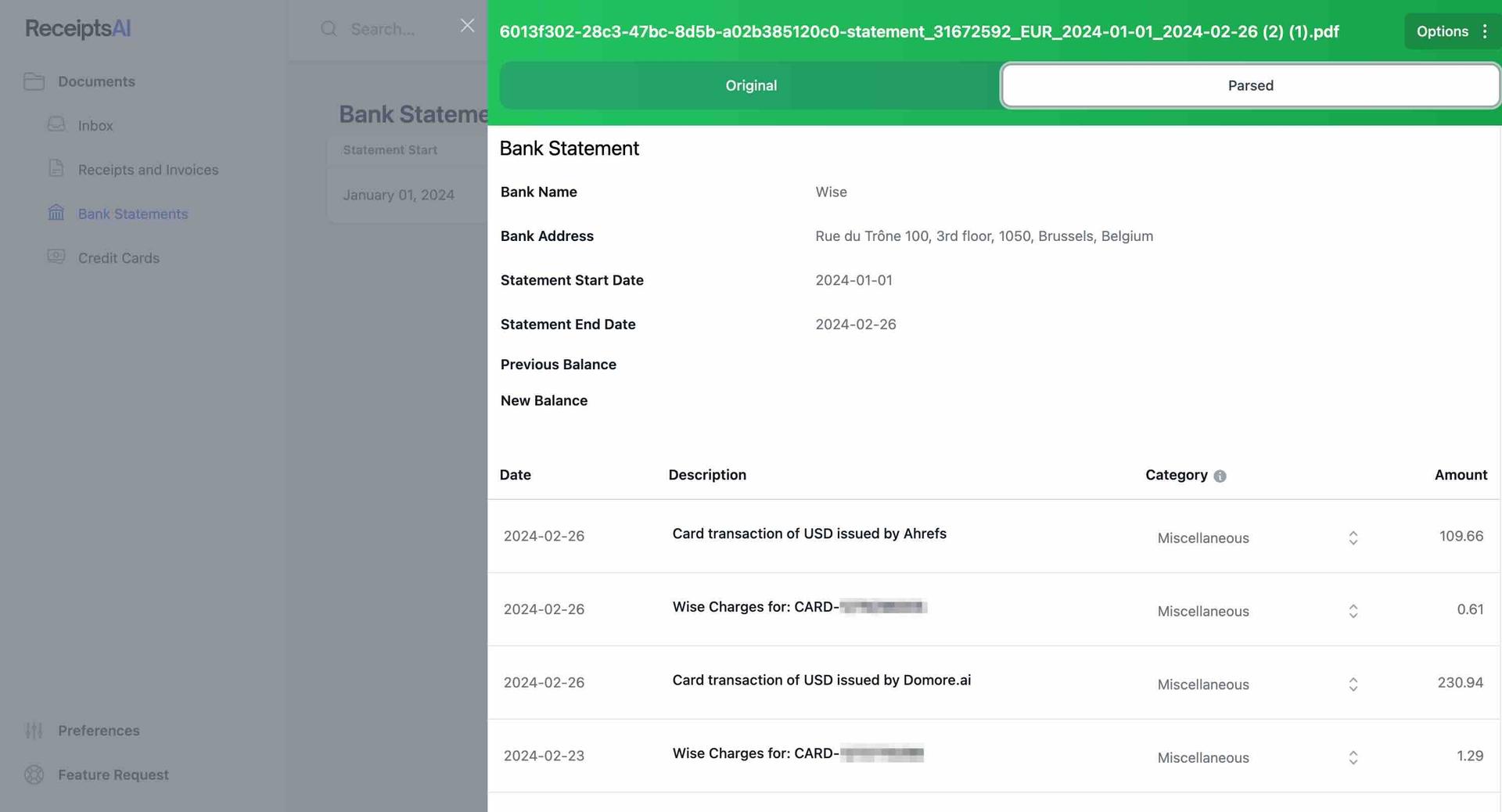The width and height of the screenshot is (1502, 812).
Task: Click the Bank Statement panel heading
Action: [570, 149]
